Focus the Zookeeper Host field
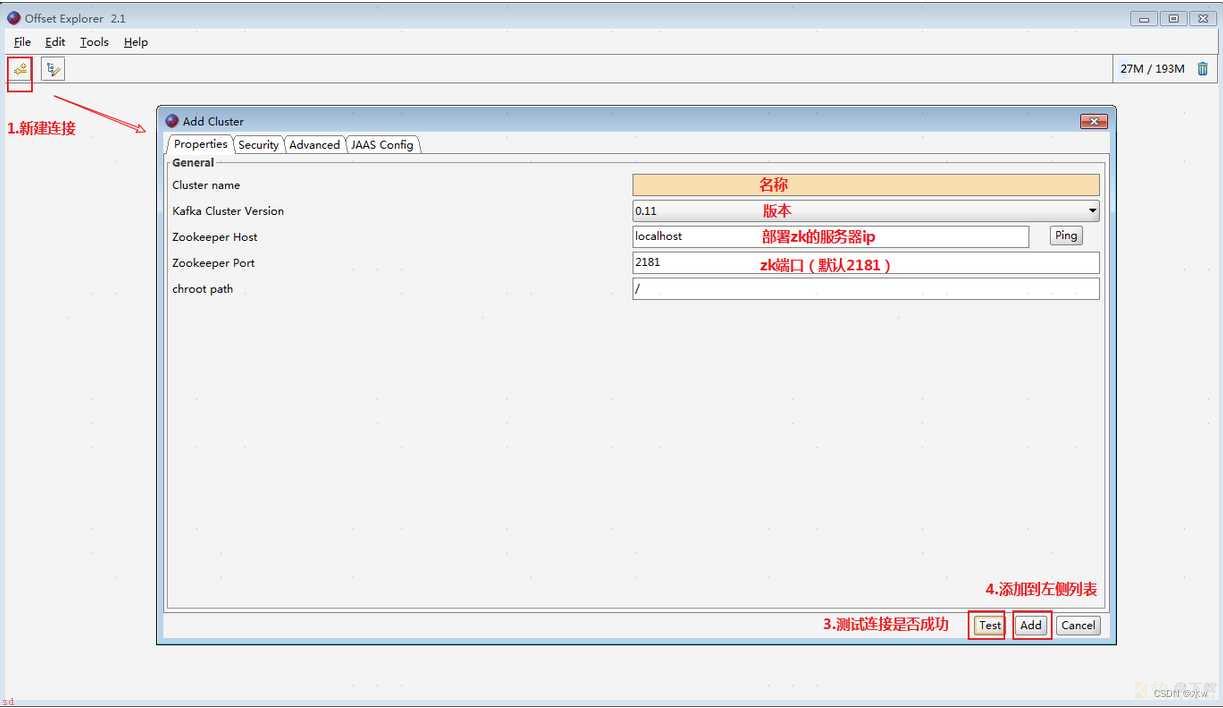This screenshot has height=708, width=1223. (x=830, y=237)
